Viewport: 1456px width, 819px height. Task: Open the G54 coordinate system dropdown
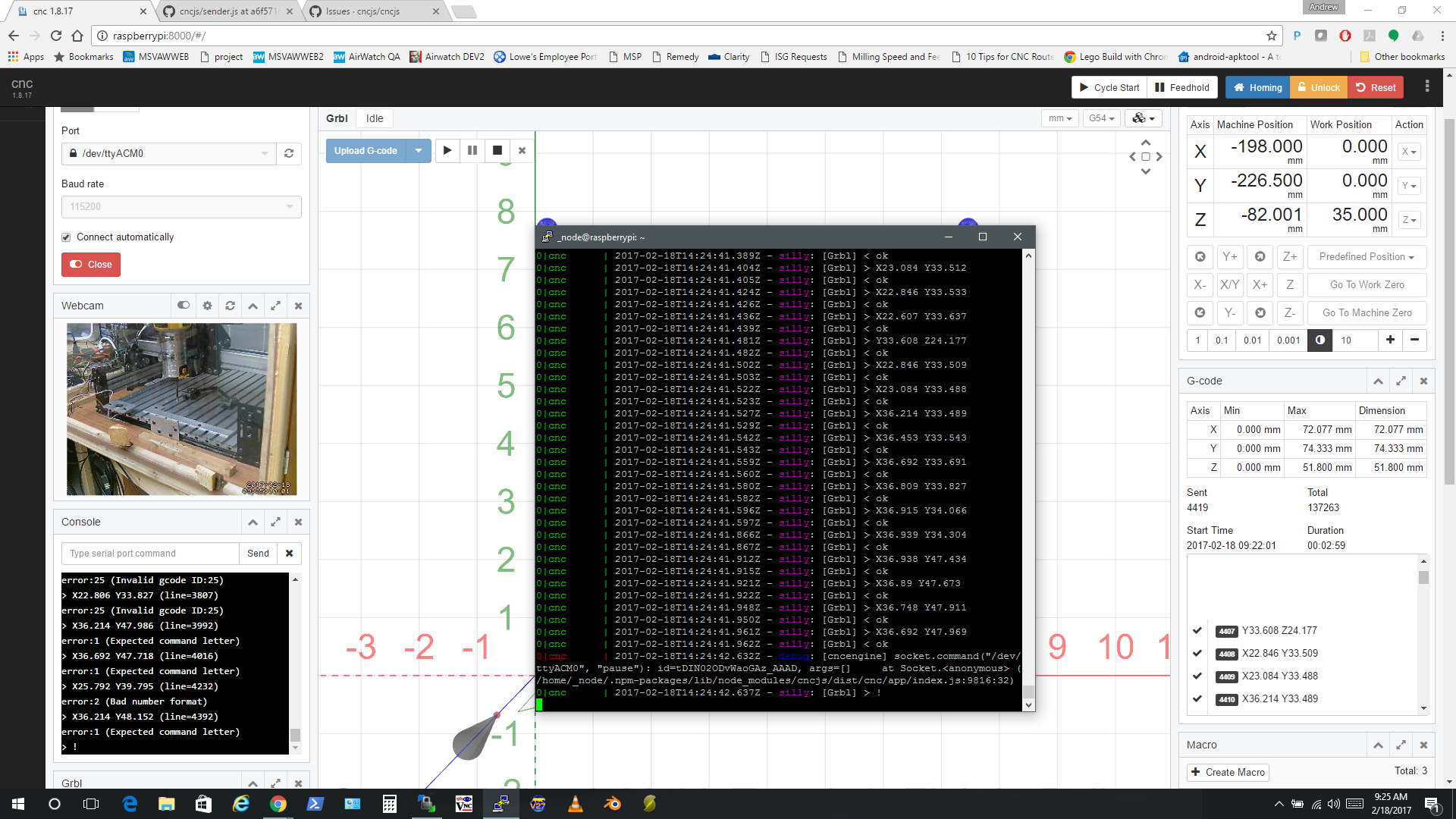click(x=1100, y=118)
